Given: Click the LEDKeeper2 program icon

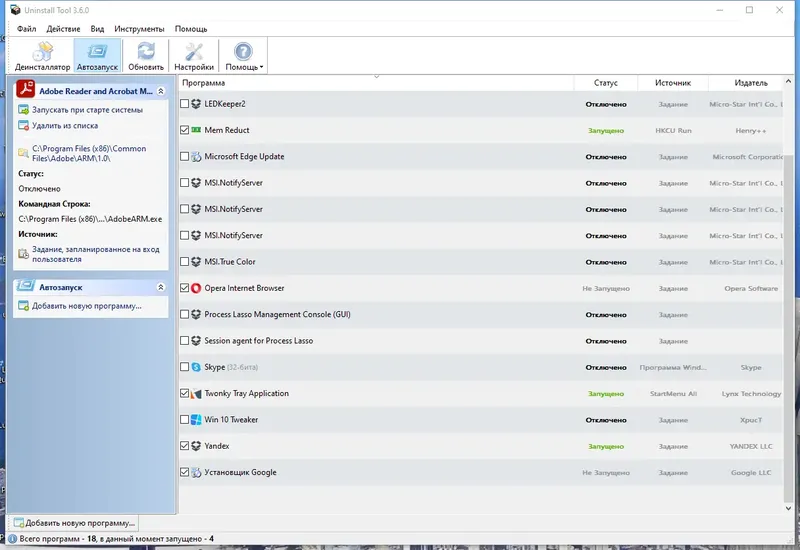Looking at the screenshot, I should pos(196,104).
